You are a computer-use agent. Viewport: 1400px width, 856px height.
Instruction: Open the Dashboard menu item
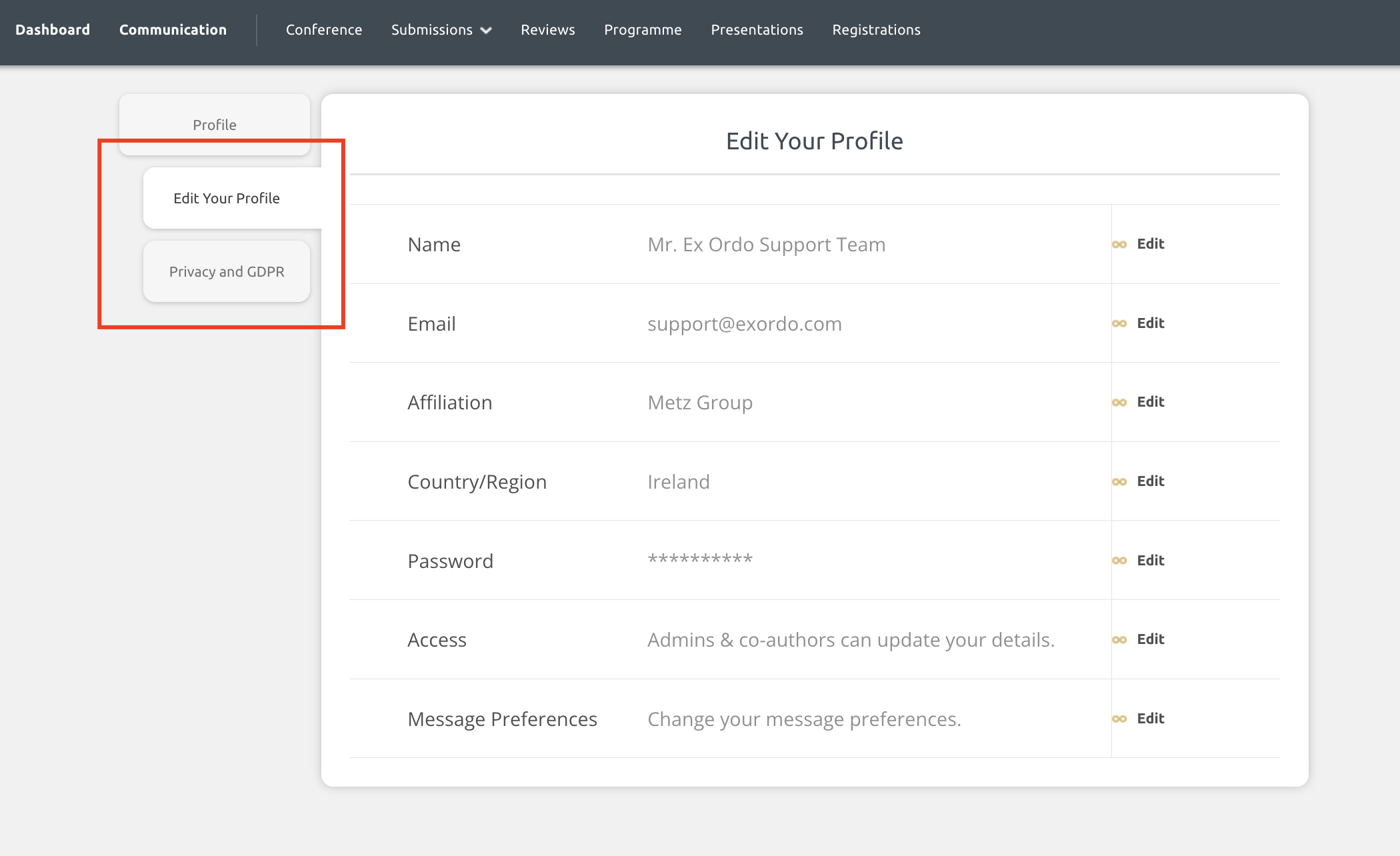pyautogui.click(x=53, y=30)
